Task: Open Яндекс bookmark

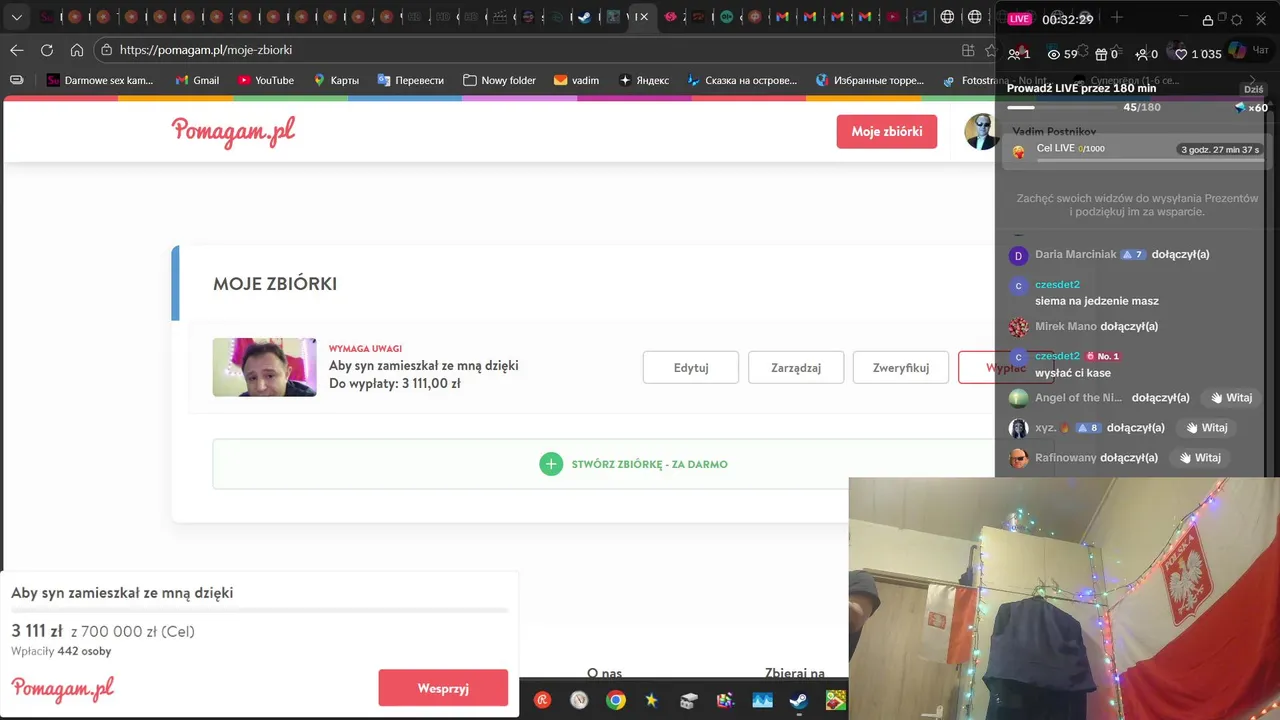Action: tap(644, 80)
